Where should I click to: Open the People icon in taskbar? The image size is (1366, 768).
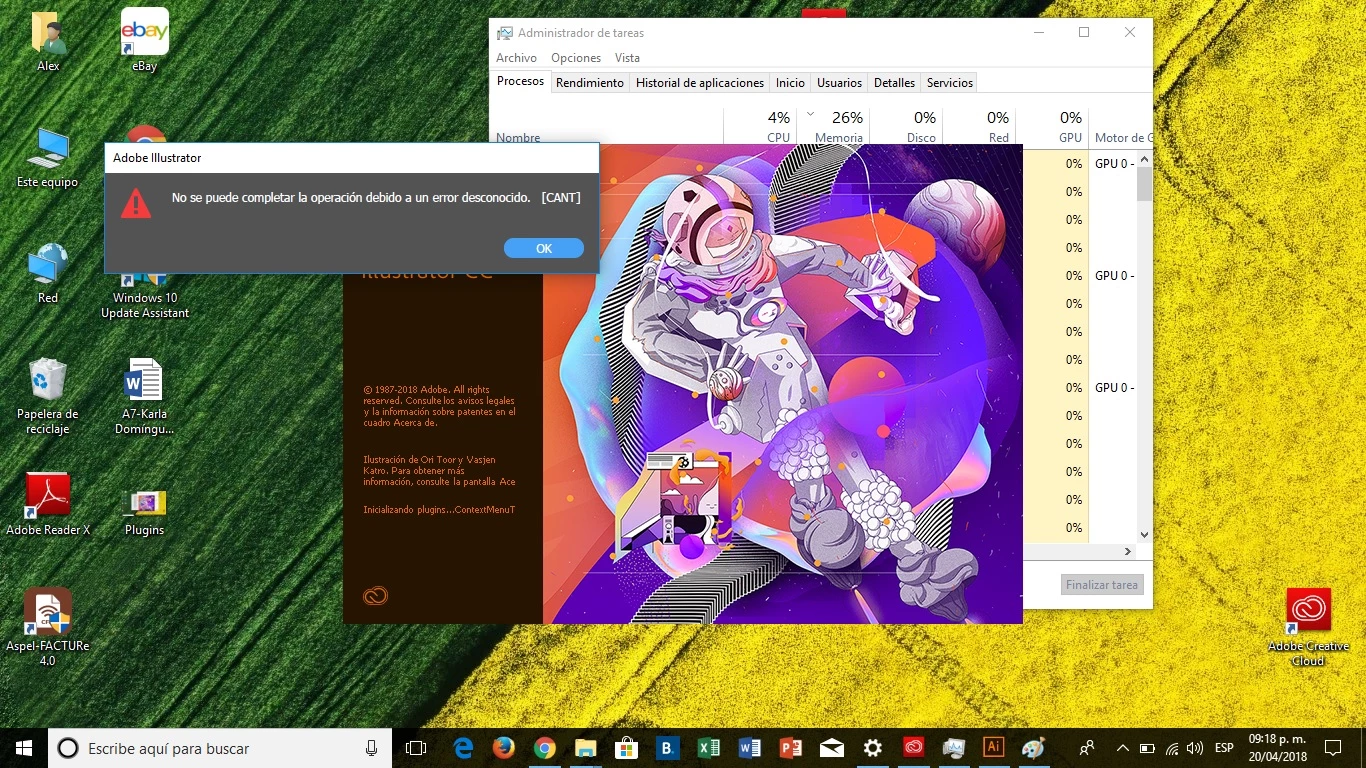[x=1087, y=748]
